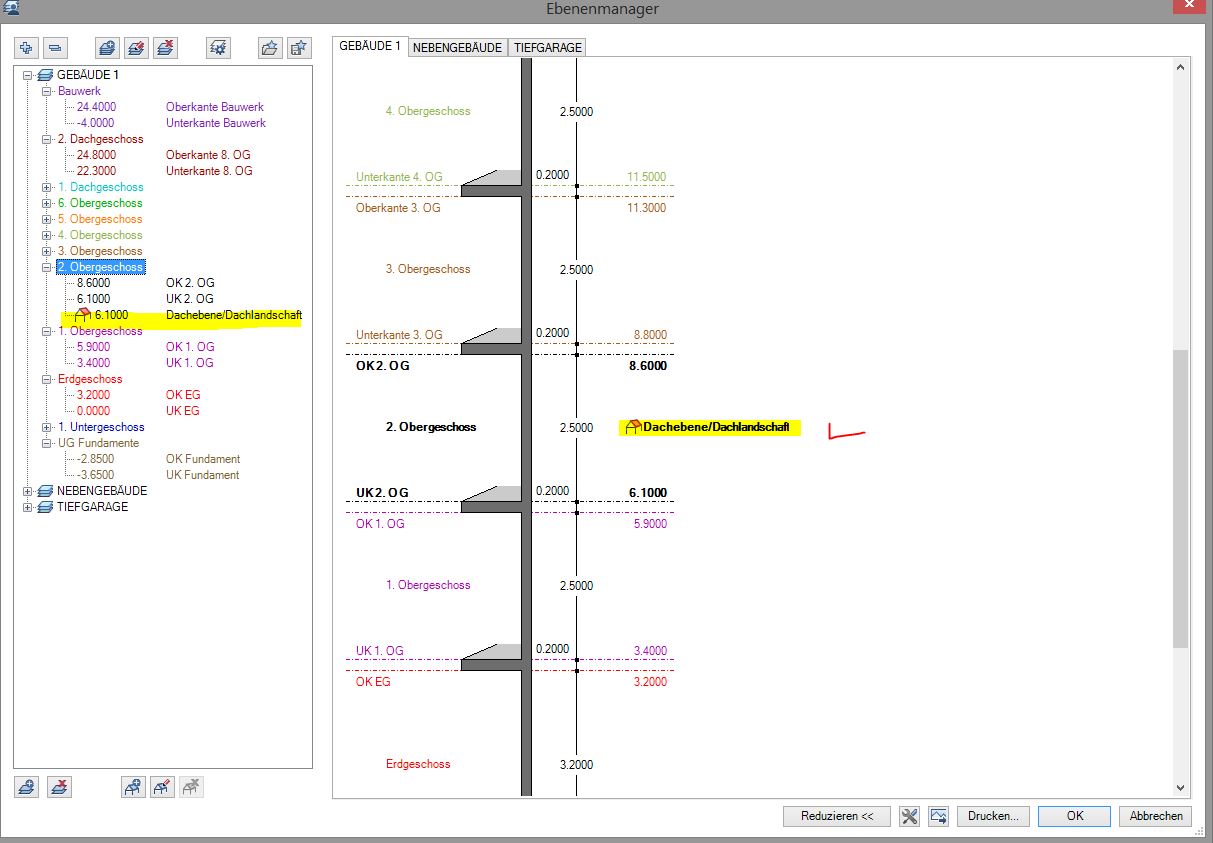
Task: Click the new model (layers plus) icon
Action: point(107,47)
